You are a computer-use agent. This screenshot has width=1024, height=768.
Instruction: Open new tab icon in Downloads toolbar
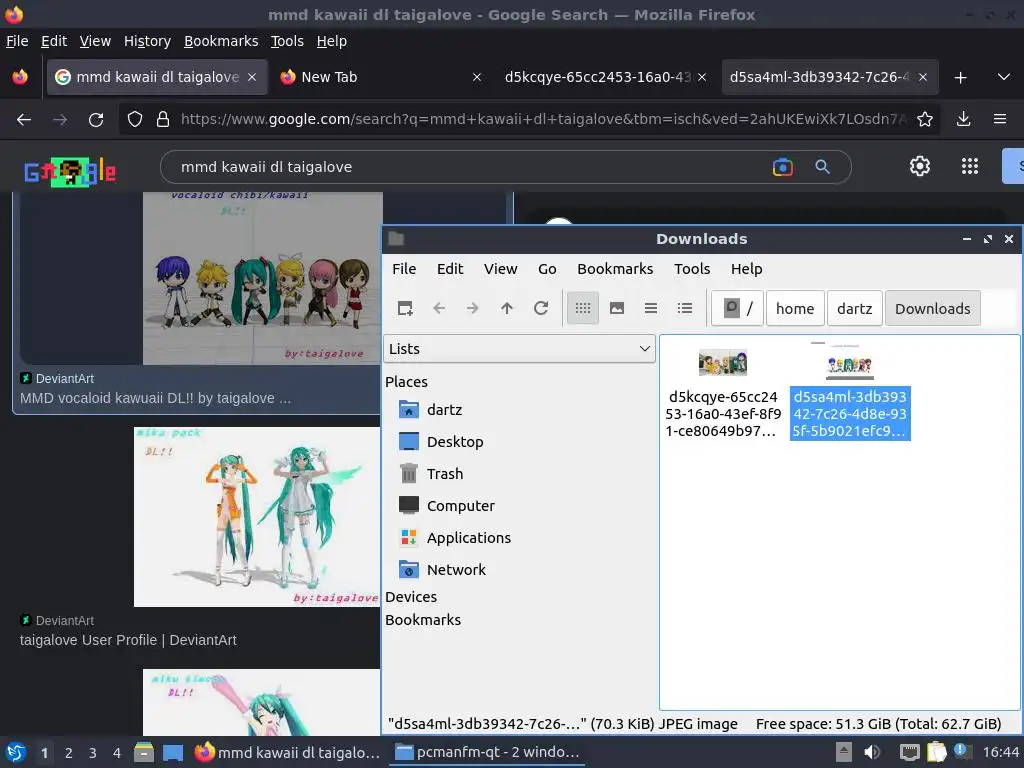click(405, 308)
